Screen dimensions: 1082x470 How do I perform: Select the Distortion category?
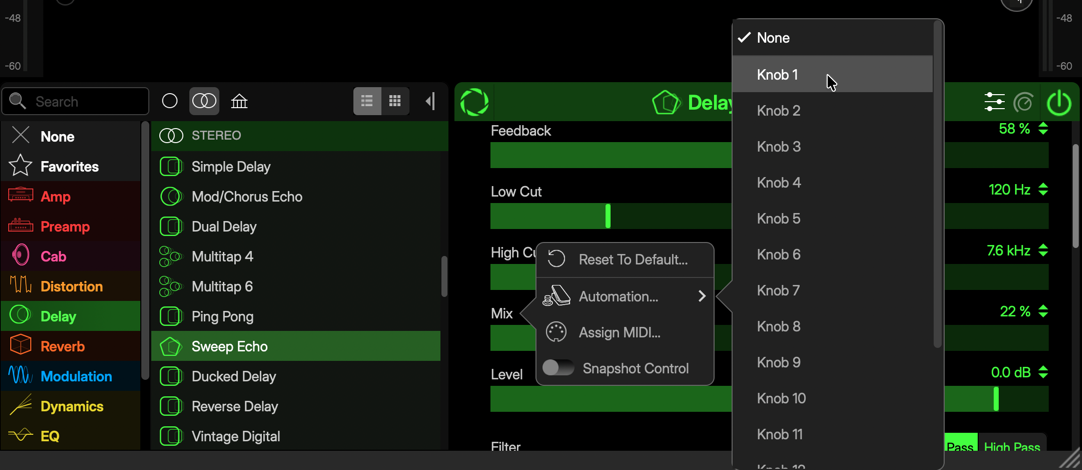coord(70,286)
